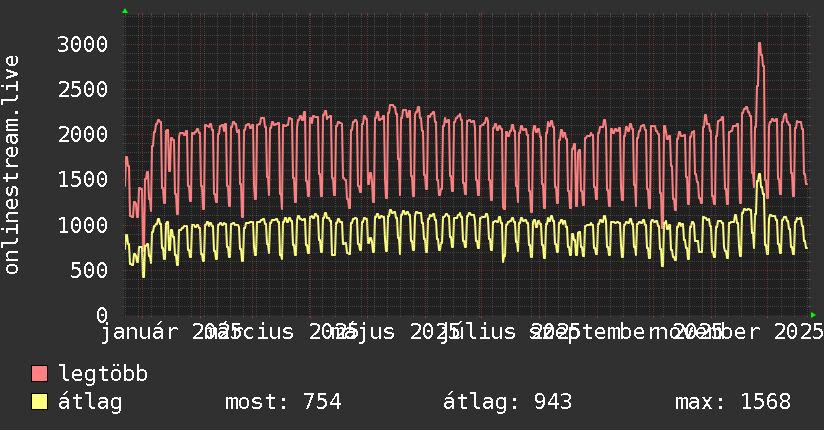Click the 1000 y-axis label
Image resolution: width=824 pixels, height=430 pixels.
tap(83, 225)
